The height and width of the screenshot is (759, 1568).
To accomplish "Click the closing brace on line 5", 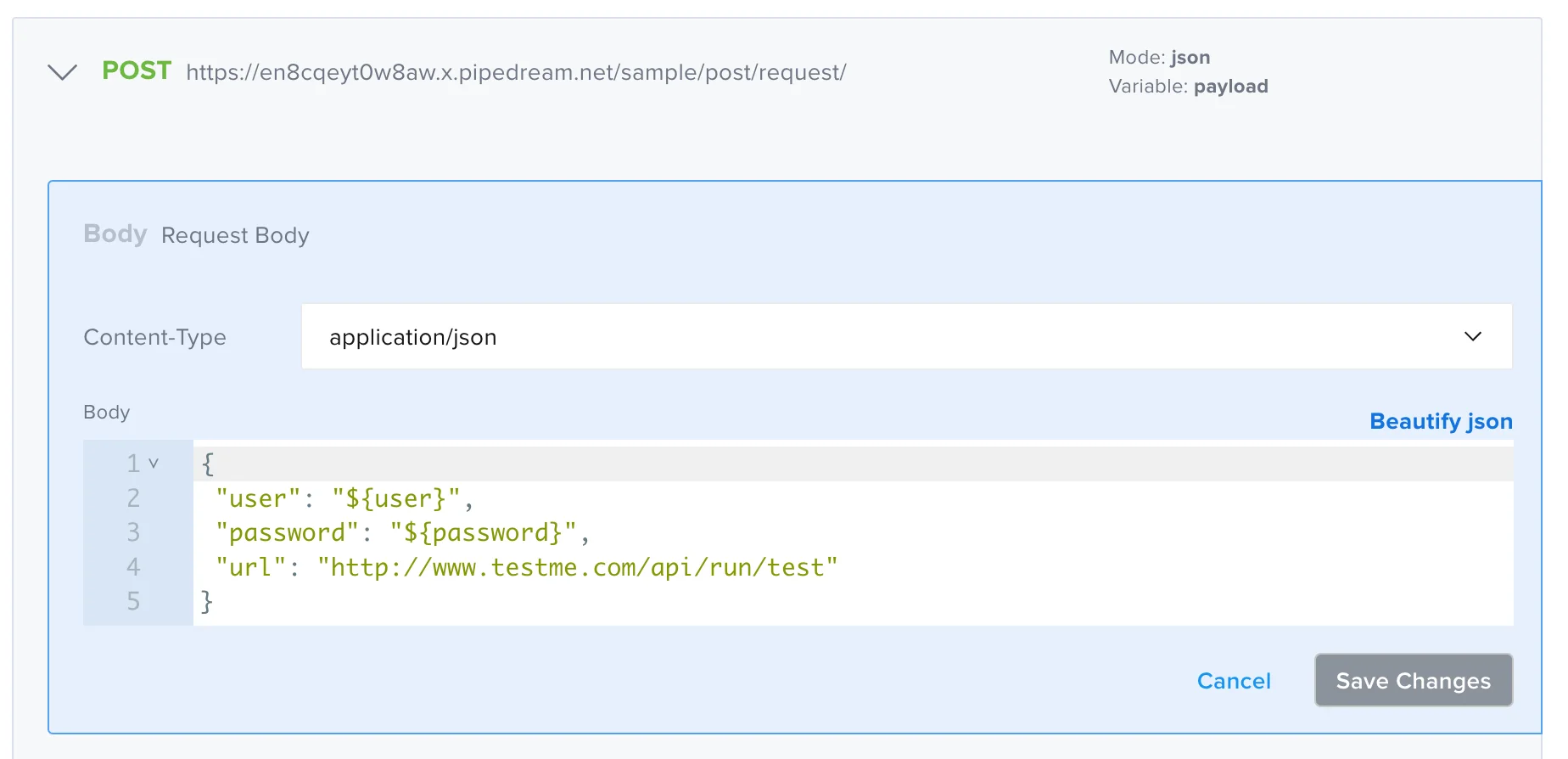I will (207, 602).
